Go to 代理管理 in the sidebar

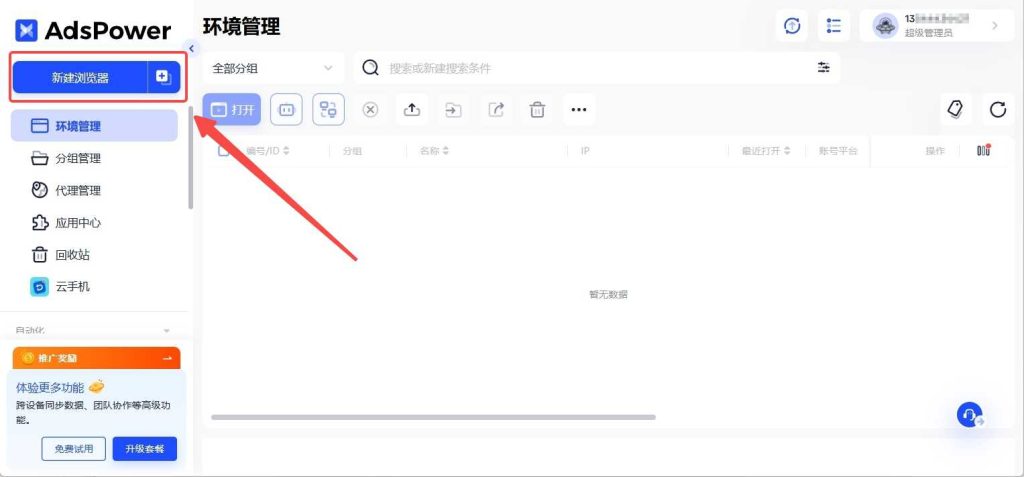(77, 190)
